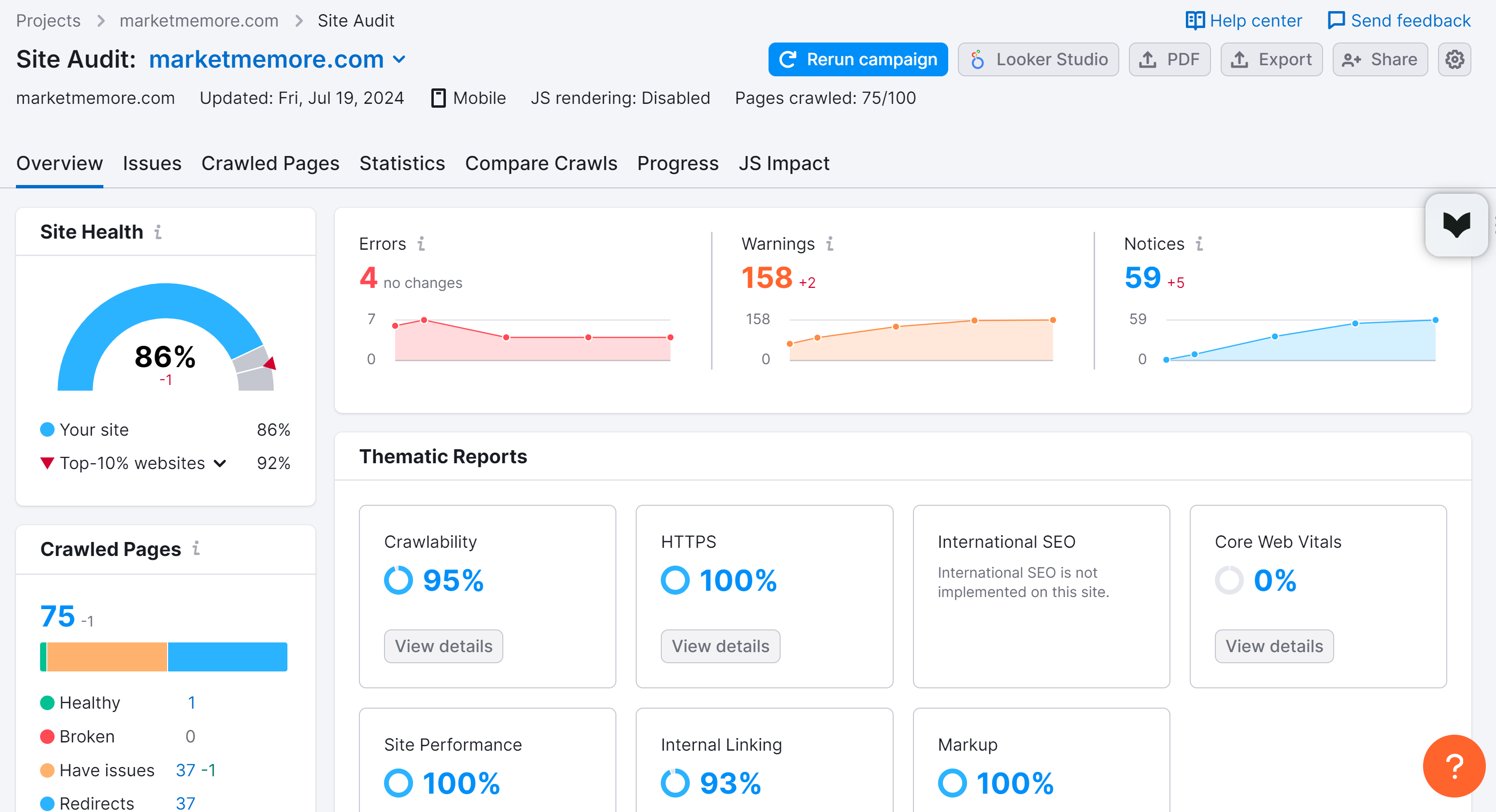Click the green Healthy legend dot
This screenshot has width=1496, height=812.
48,703
